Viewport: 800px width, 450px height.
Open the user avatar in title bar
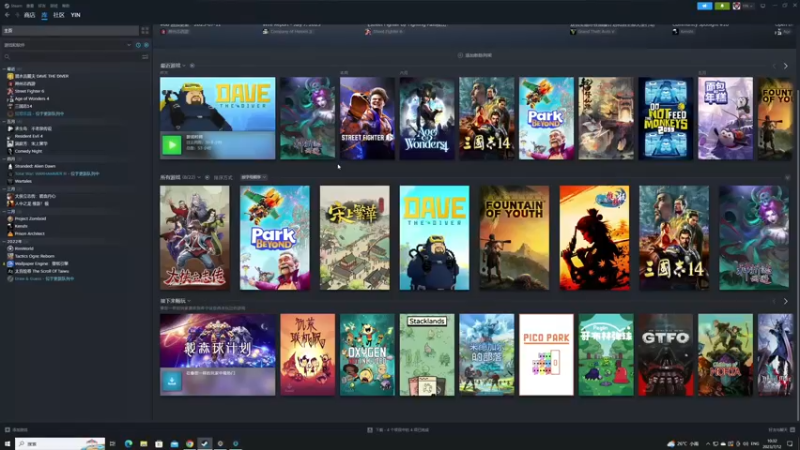click(736, 6)
